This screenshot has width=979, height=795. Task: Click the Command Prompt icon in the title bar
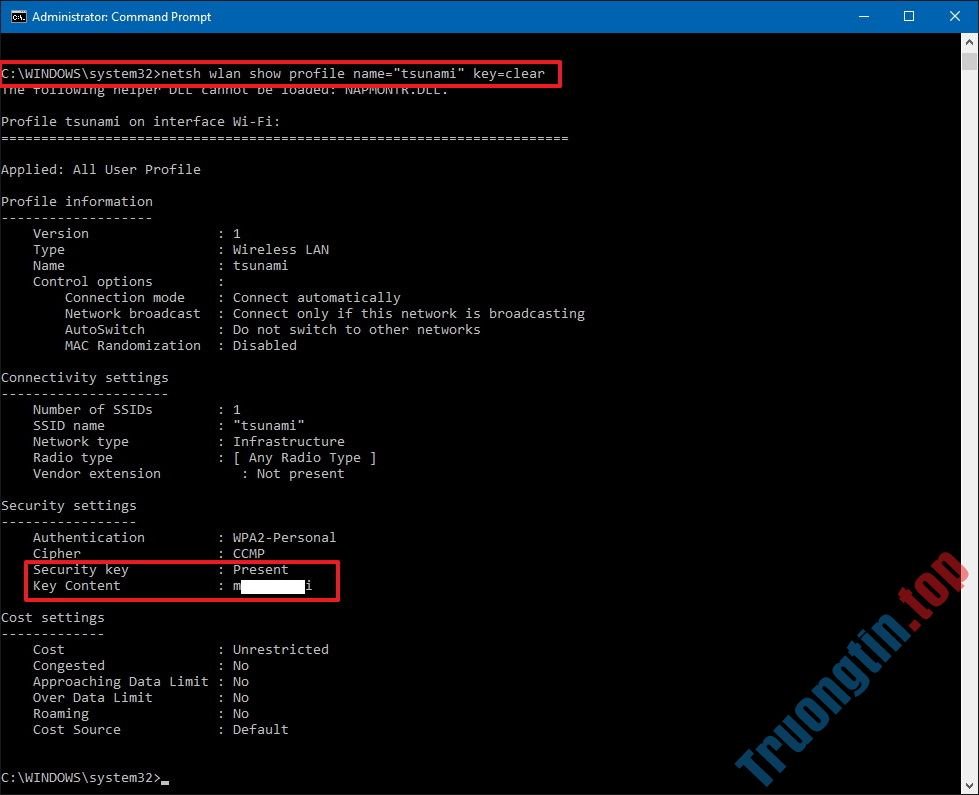point(21,16)
